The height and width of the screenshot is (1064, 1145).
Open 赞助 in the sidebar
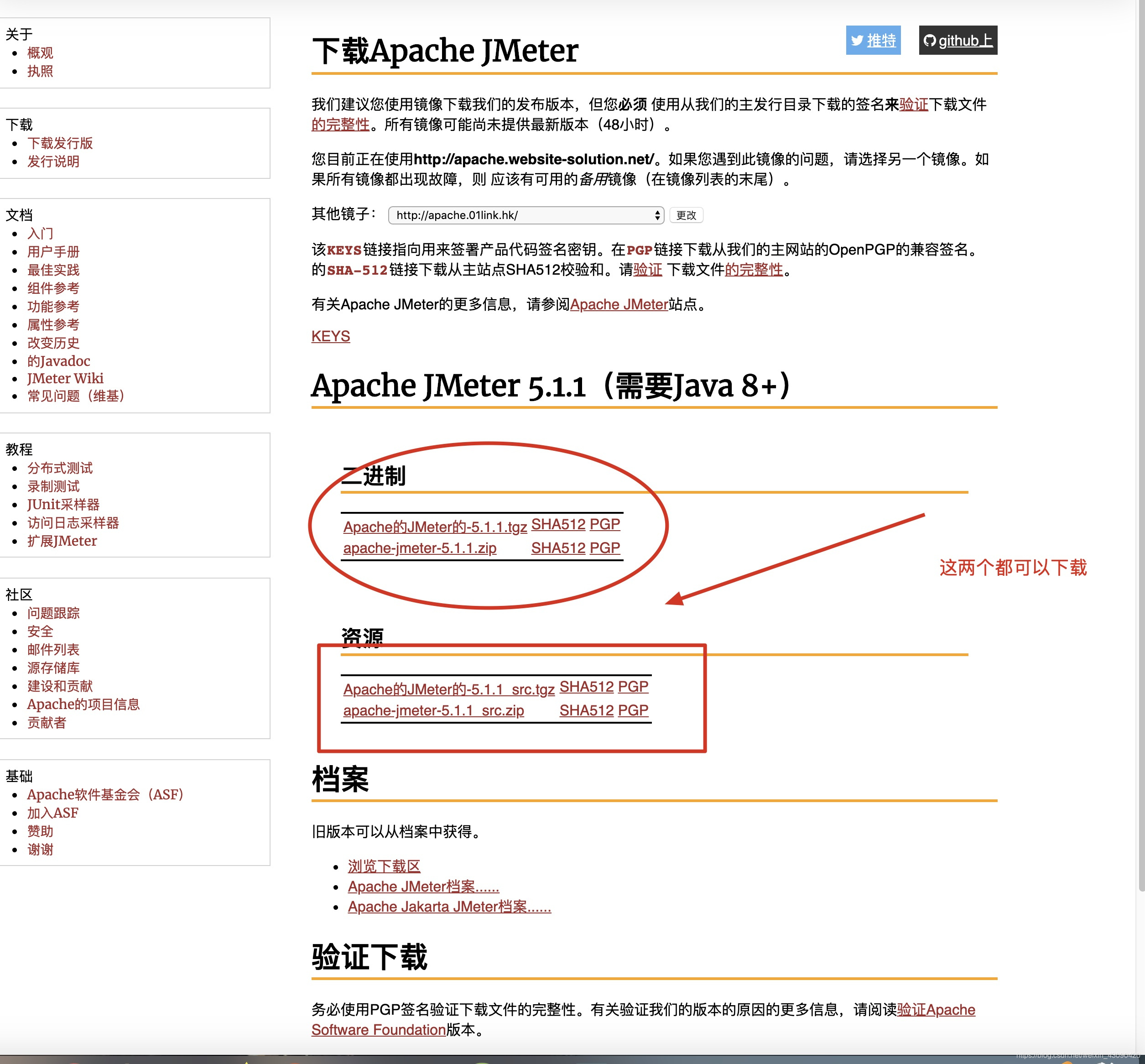[40, 831]
